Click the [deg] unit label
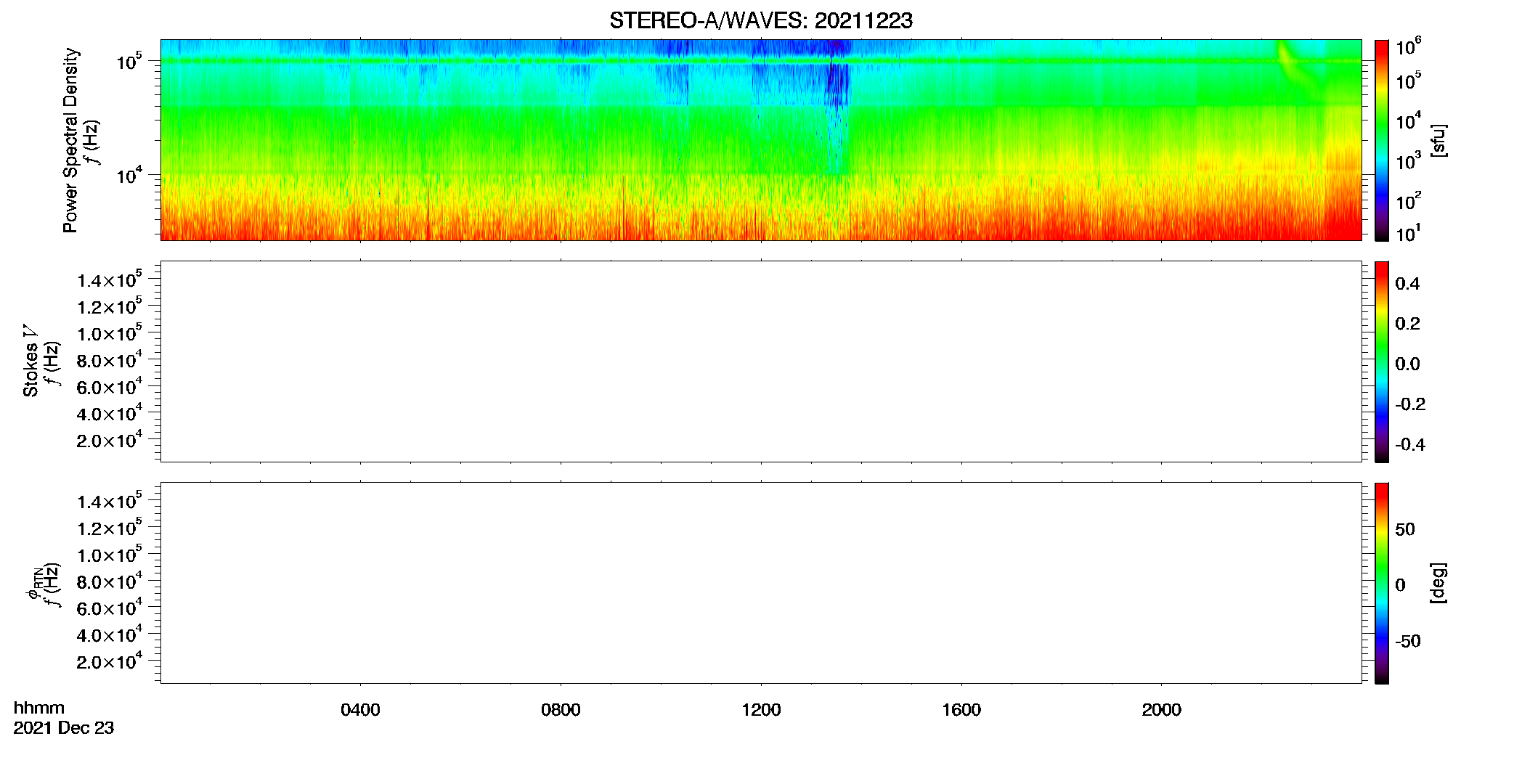This screenshot has width=1522, height=784. click(1438, 583)
